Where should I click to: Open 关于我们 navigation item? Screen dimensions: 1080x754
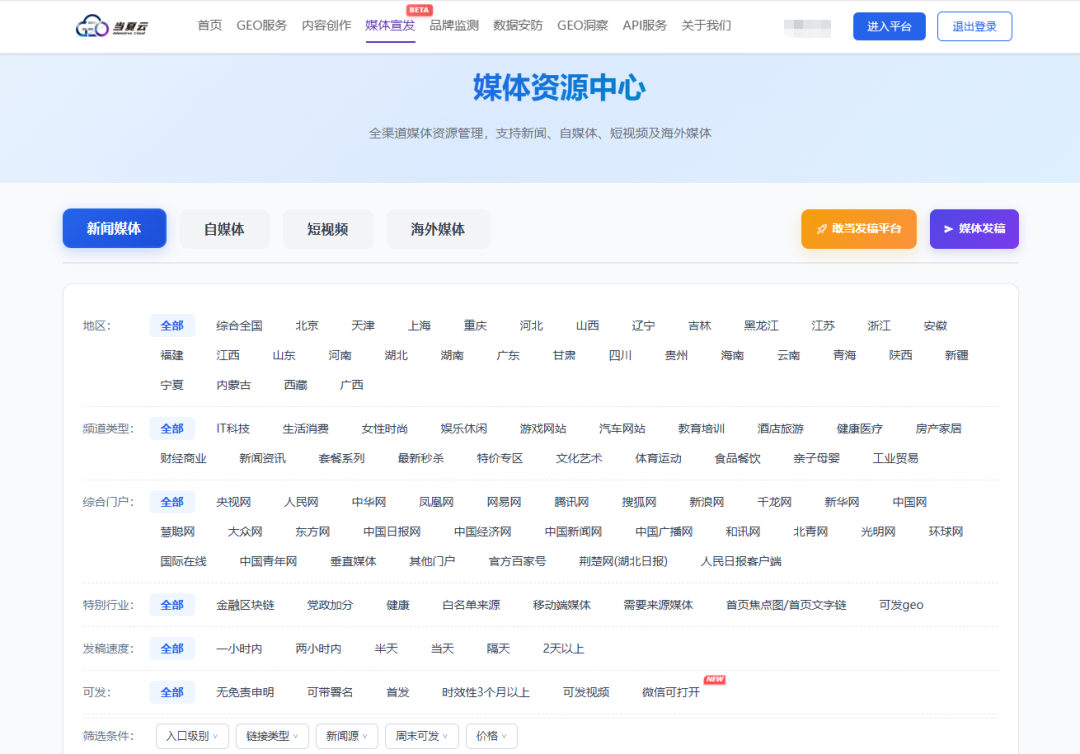(706, 25)
